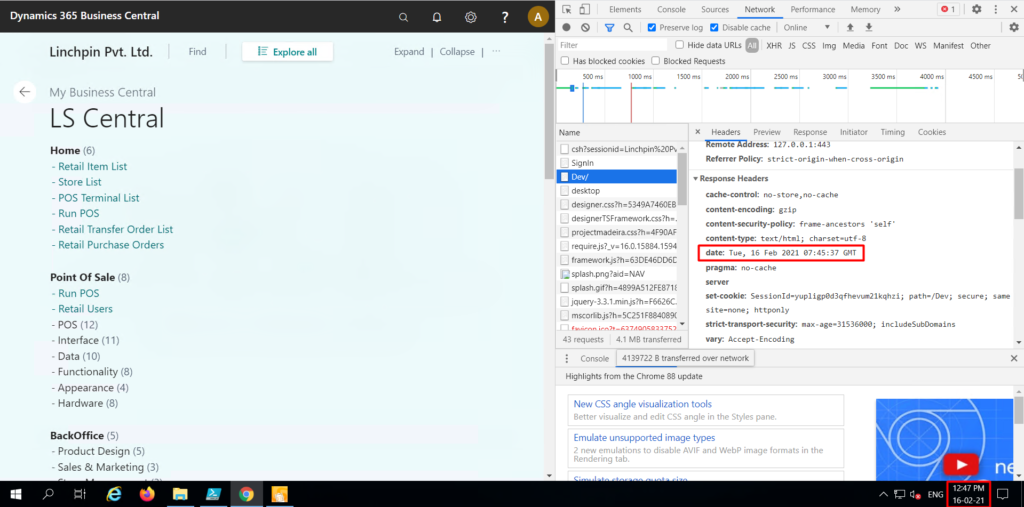Export HAR file download arrow
Viewport: 1024px width, 507px height.
point(869,27)
